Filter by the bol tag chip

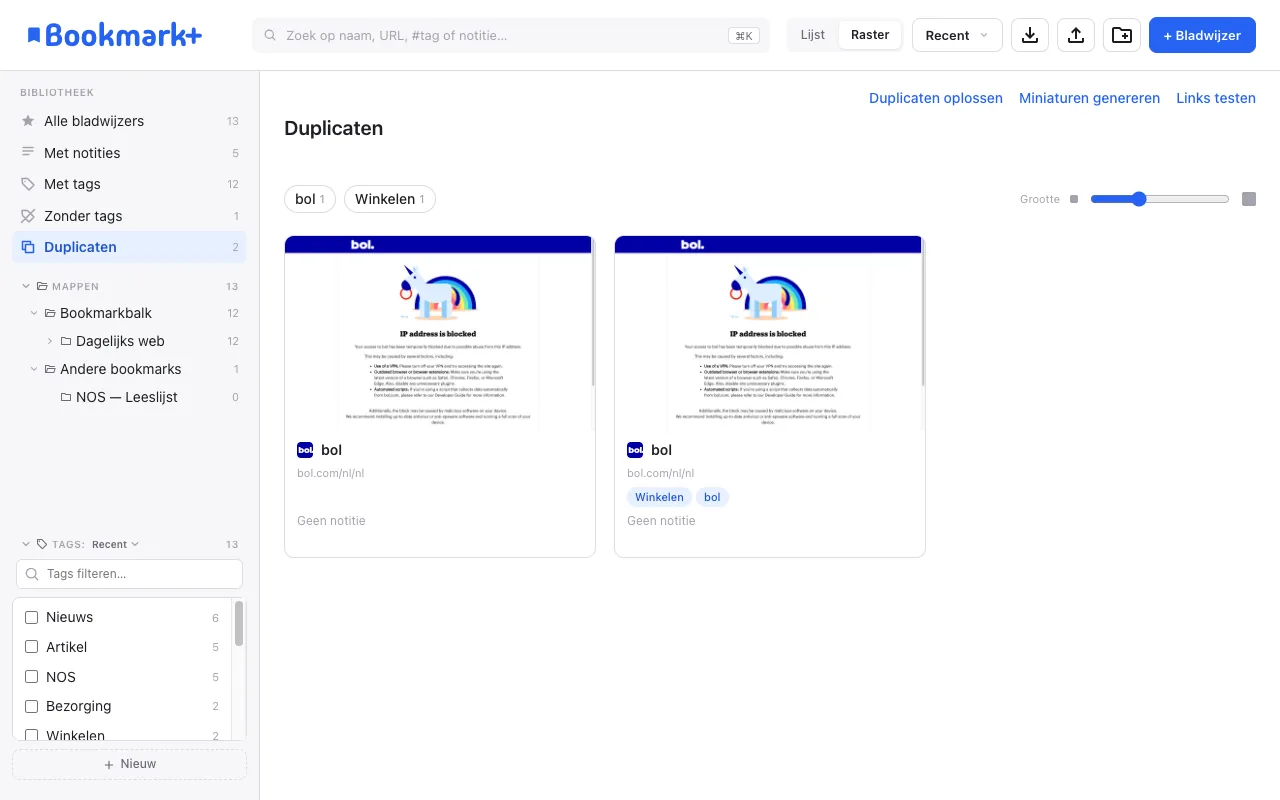click(x=310, y=199)
